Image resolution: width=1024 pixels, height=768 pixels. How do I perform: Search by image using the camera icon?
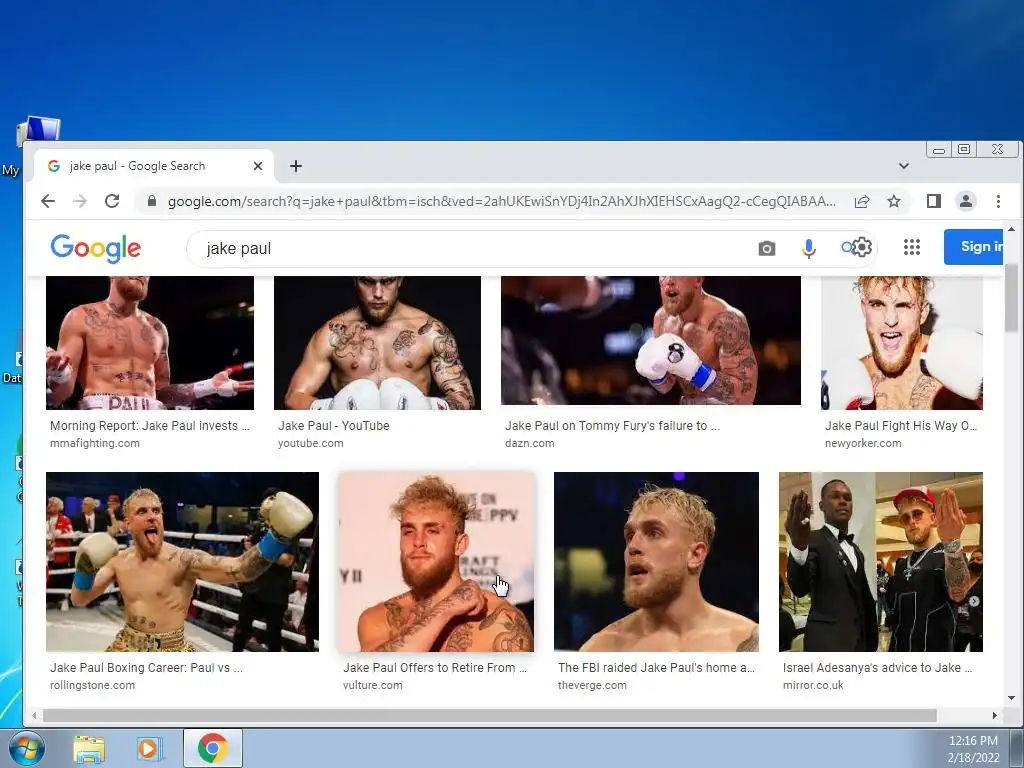[x=767, y=248]
